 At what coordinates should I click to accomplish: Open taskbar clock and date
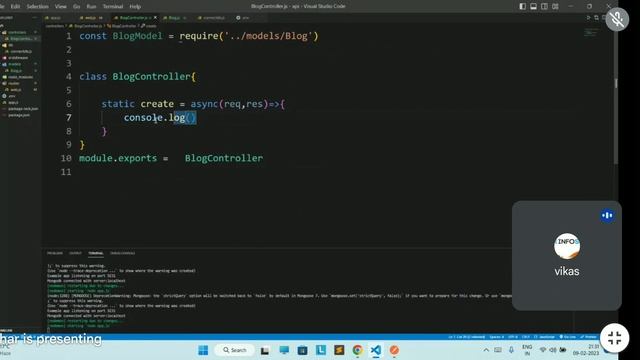pos(586,350)
